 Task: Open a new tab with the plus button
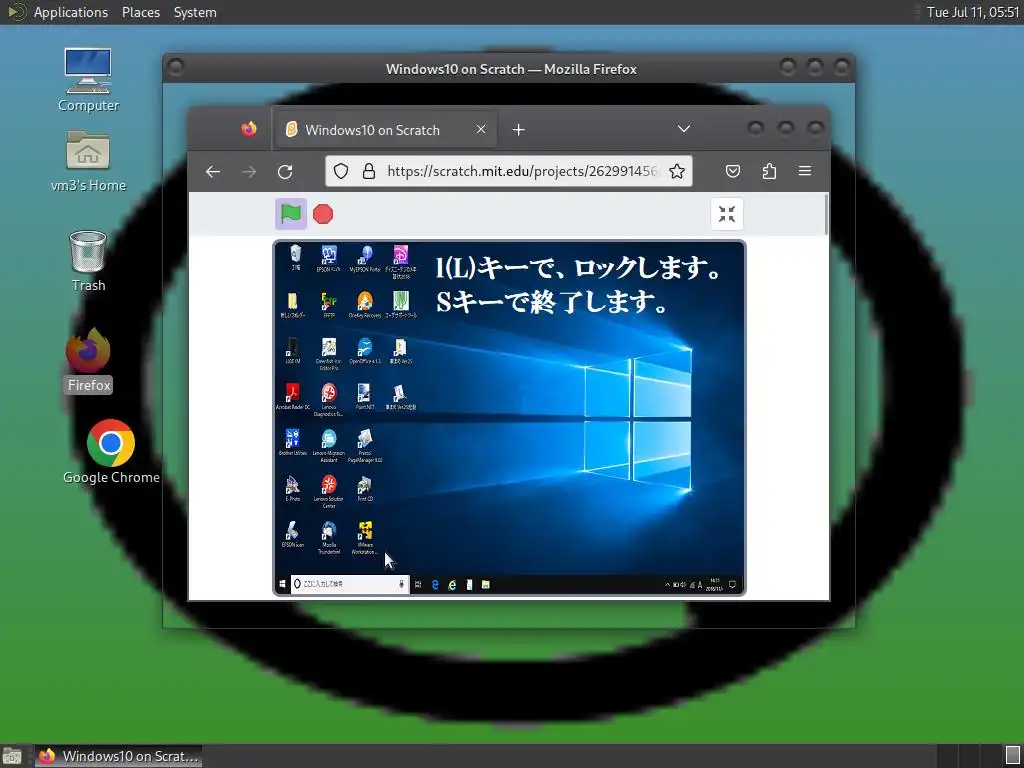pyautogui.click(x=519, y=130)
